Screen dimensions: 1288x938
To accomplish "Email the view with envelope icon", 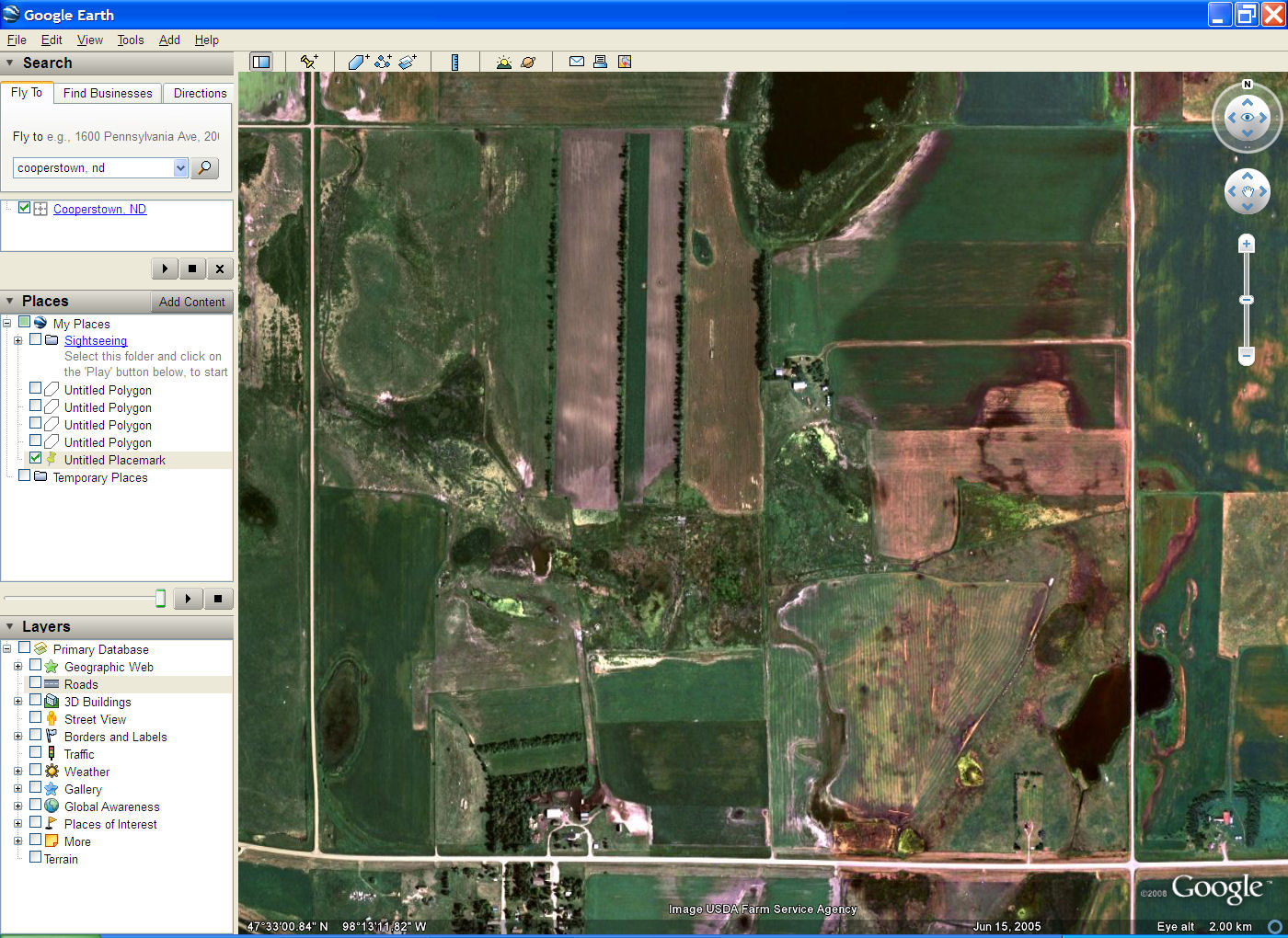I will point(577,62).
